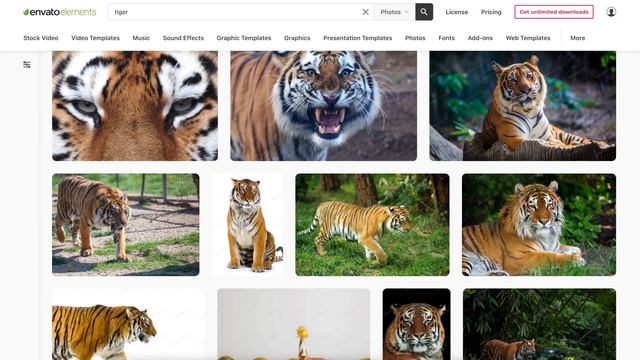Open photo of tiger among dark bamboo foliage
The height and width of the screenshot is (360, 640).
540,324
